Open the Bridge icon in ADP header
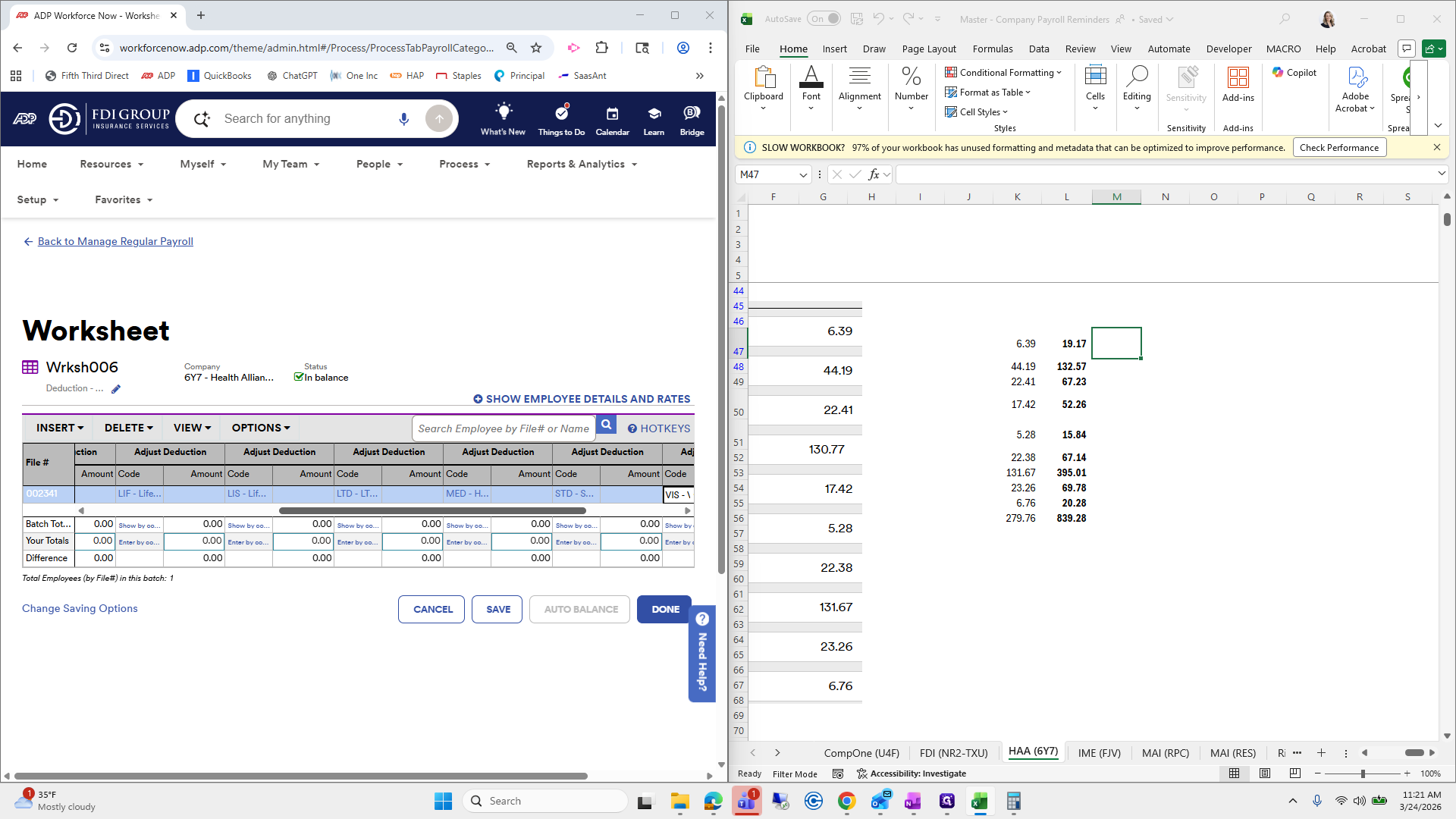The image size is (1456, 819). tap(691, 113)
